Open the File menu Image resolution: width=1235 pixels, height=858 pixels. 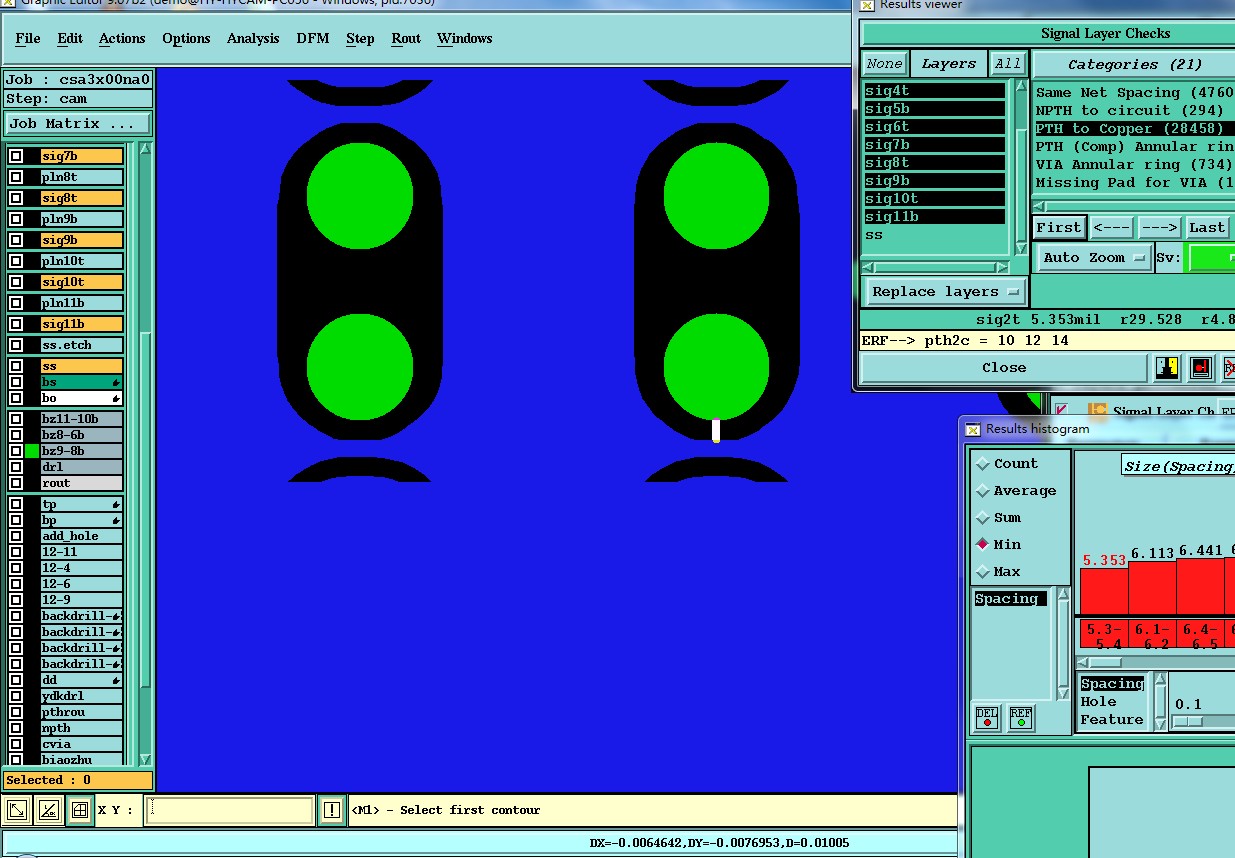point(28,39)
